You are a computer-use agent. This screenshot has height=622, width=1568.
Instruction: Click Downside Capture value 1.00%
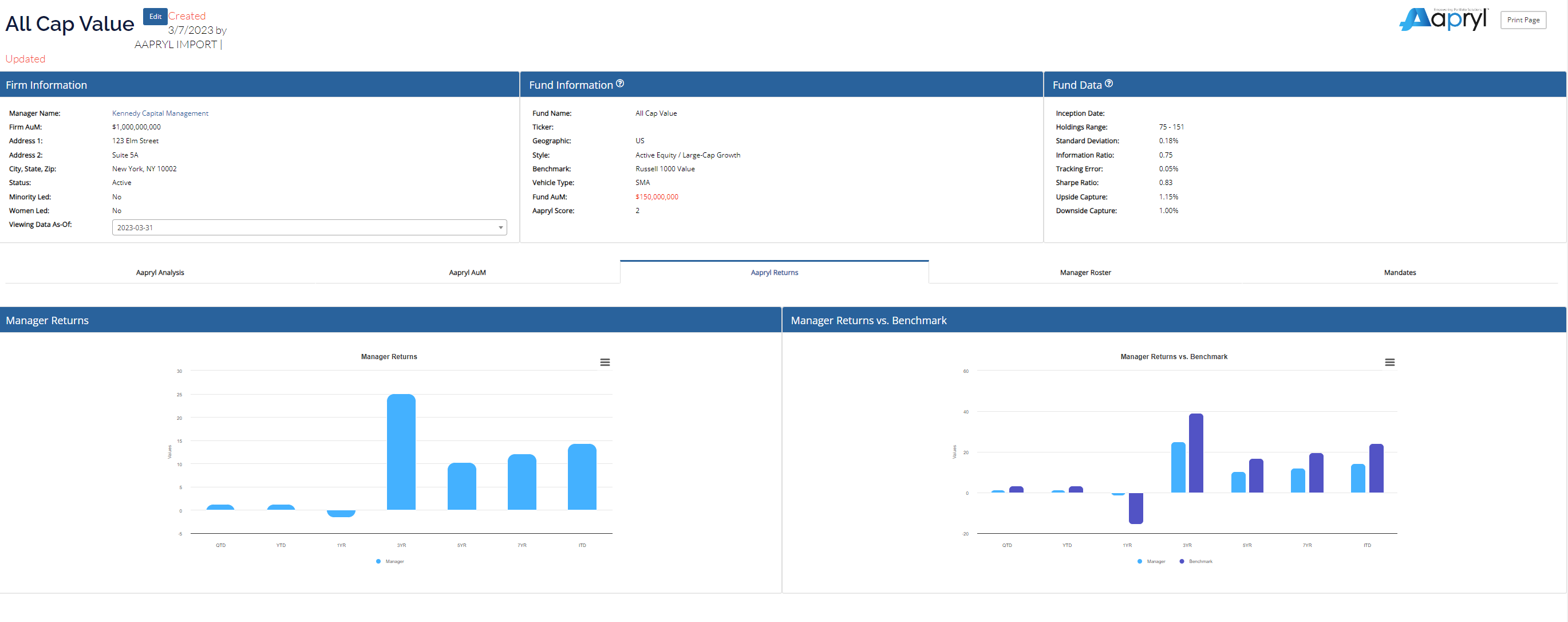tap(1168, 210)
